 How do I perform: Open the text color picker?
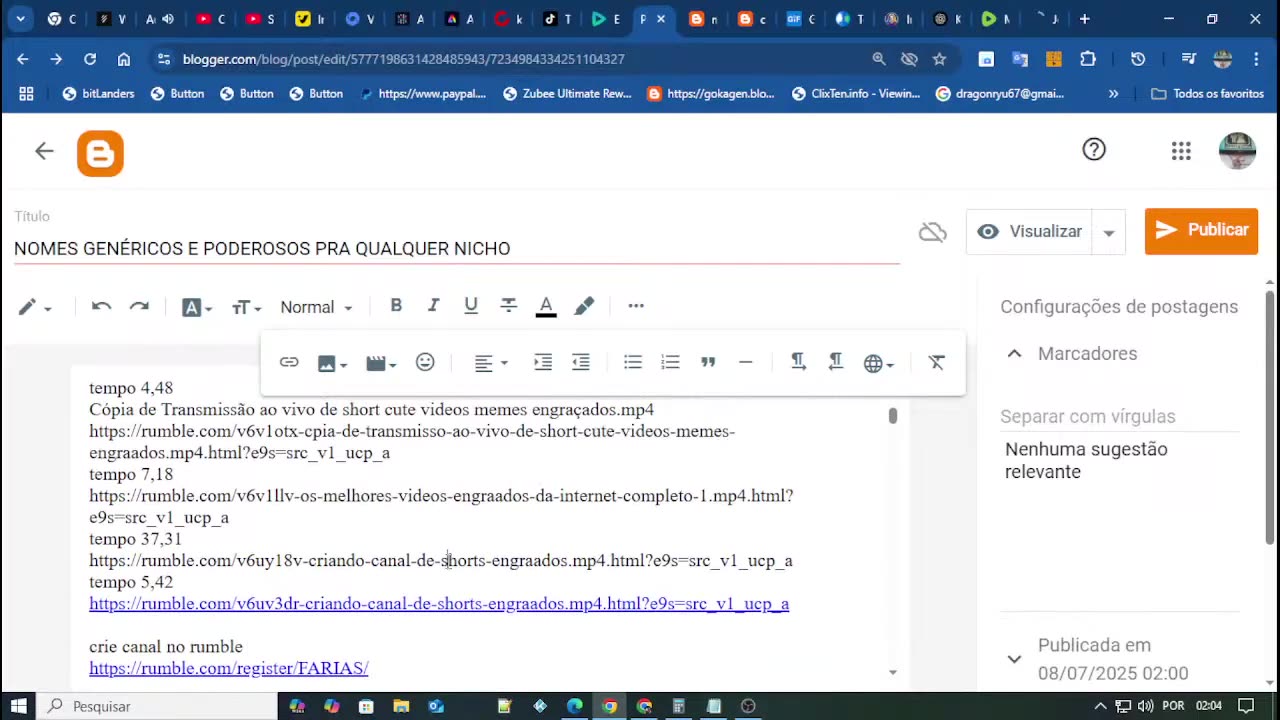point(546,307)
